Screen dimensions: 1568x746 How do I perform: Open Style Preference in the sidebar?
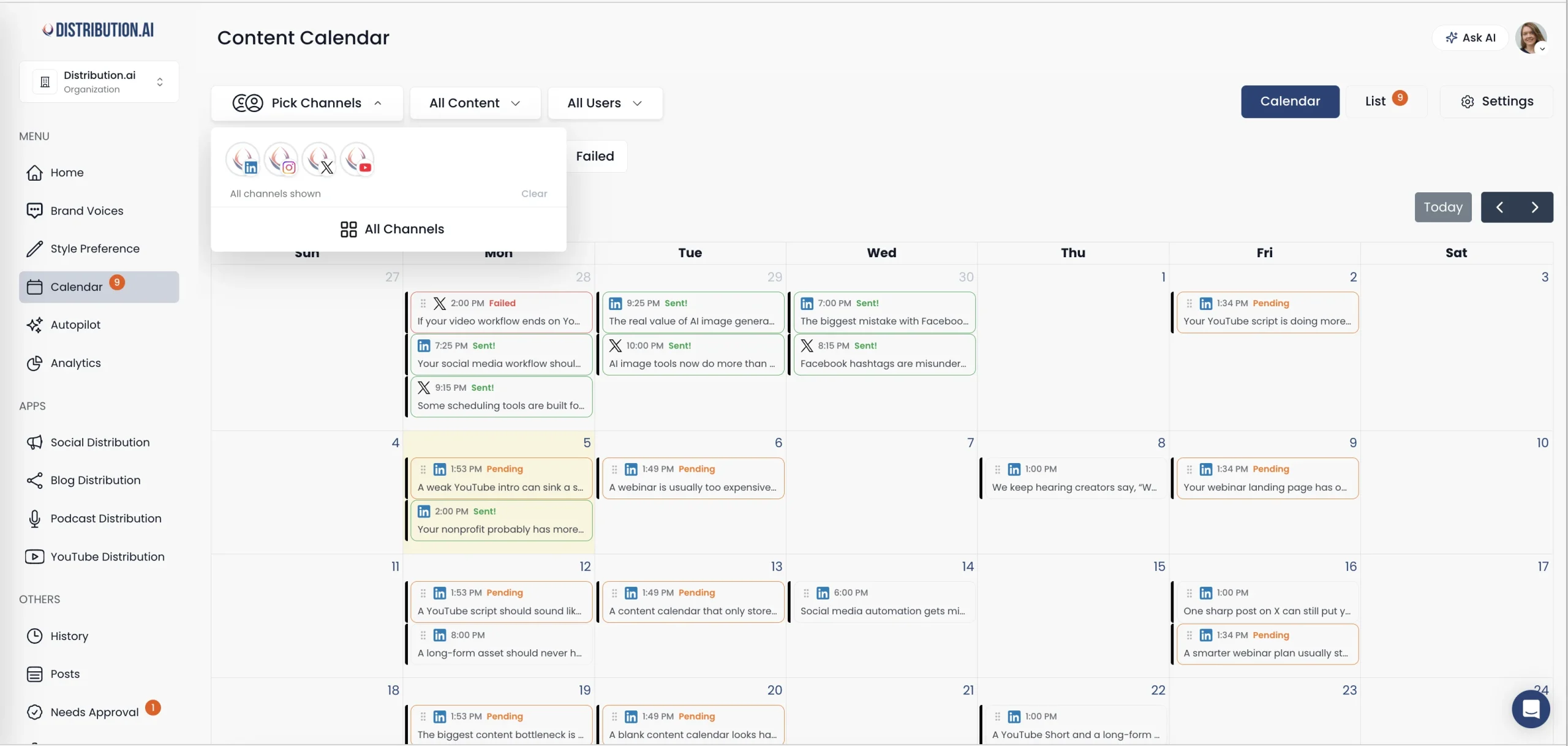click(99, 249)
